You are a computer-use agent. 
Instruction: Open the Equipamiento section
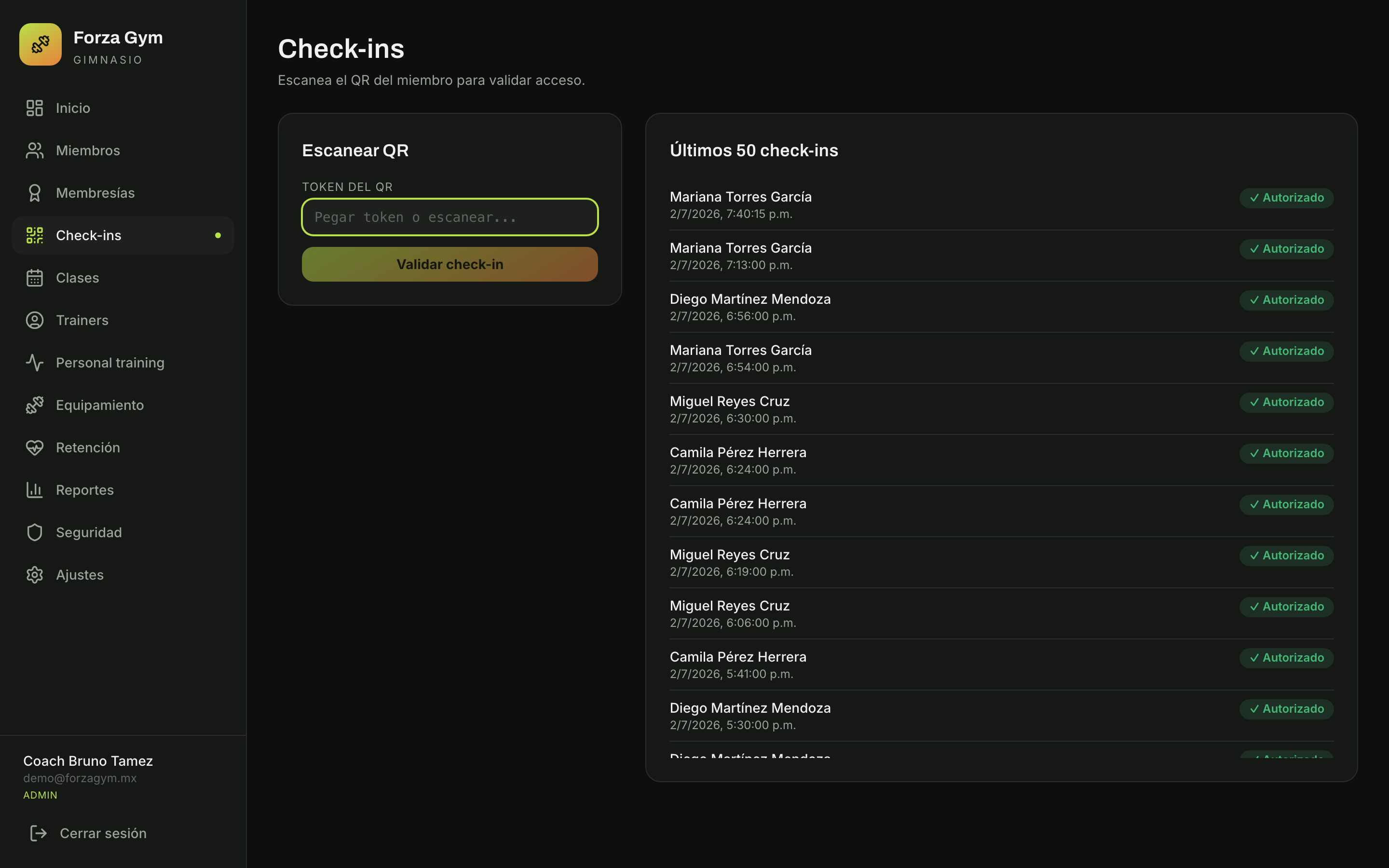tap(123, 405)
